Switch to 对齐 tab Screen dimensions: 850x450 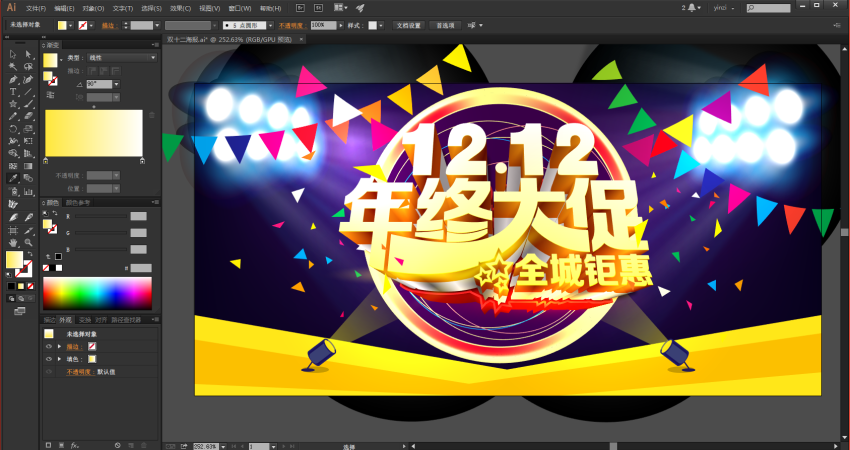click(101, 320)
